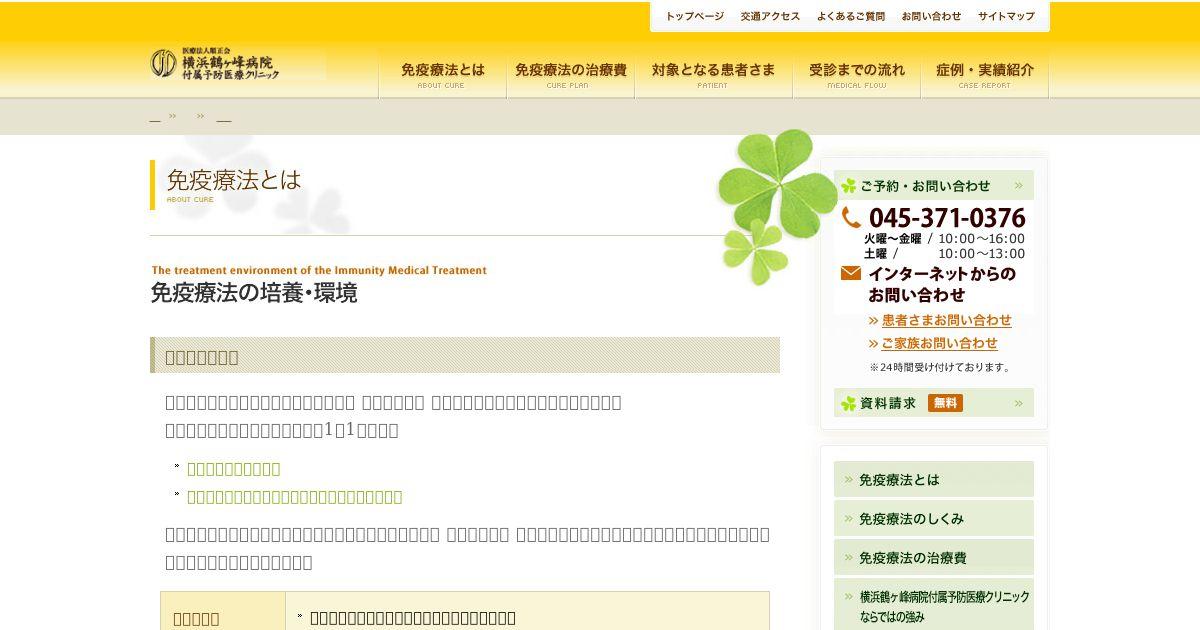
Task: Open よくあるご質問 link
Action: coord(851,17)
